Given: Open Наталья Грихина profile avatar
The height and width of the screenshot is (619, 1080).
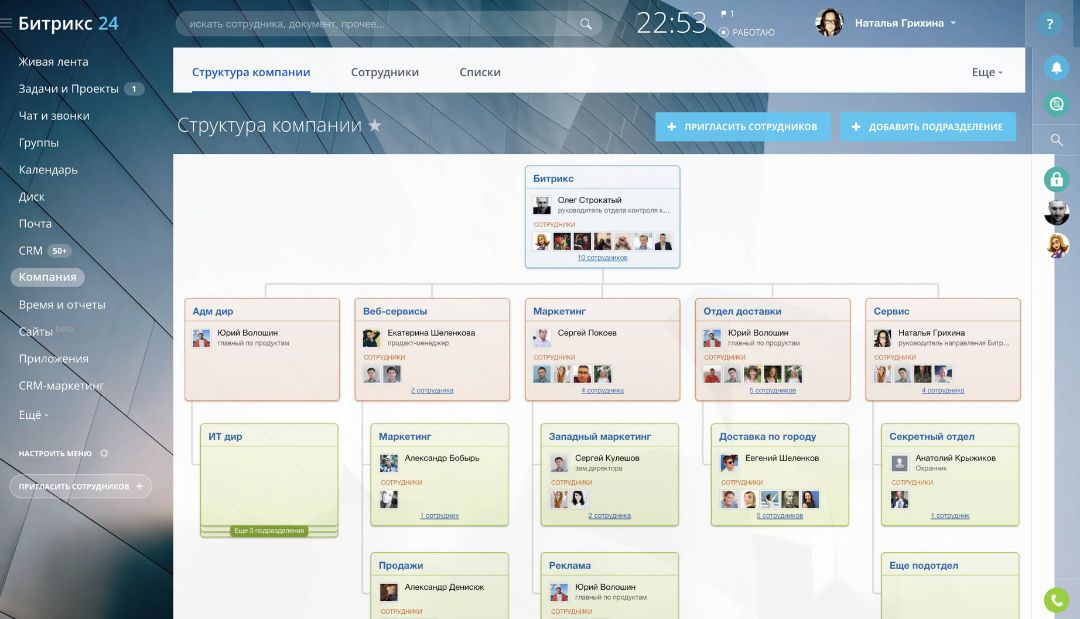Looking at the screenshot, I should click(x=829, y=23).
